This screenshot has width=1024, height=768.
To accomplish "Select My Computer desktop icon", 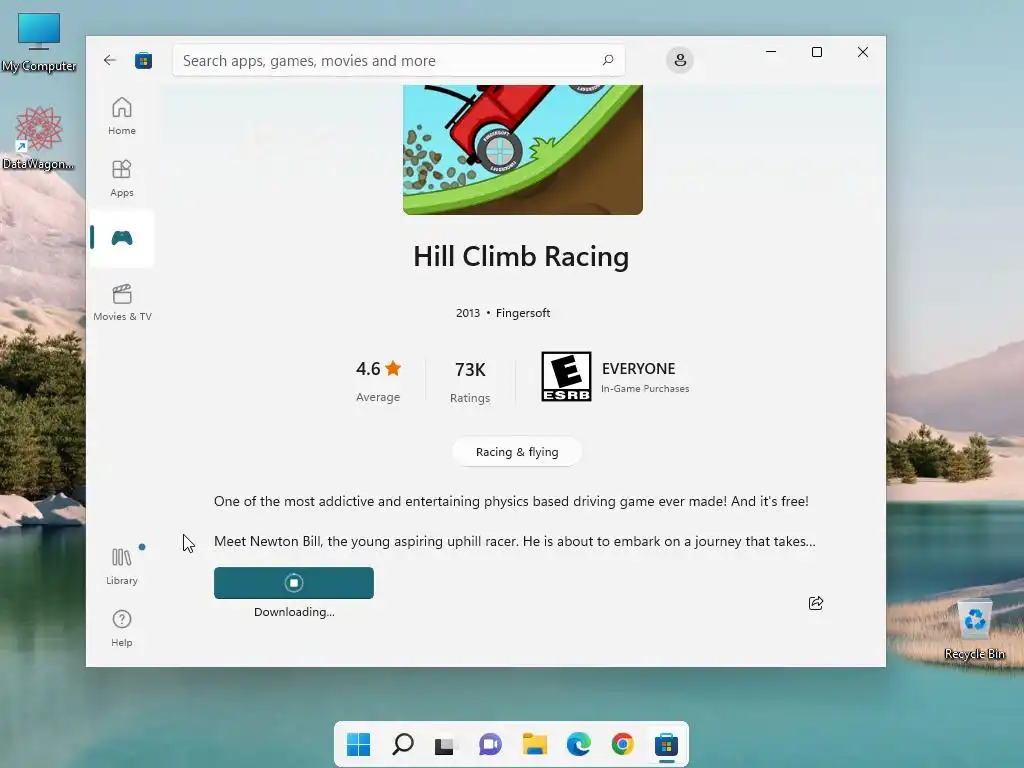I will tap(39, 42).
